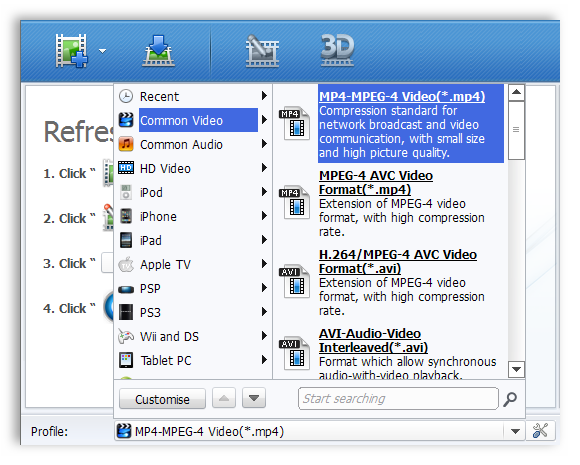Click the format list scrollbar thumb
Screen dimensions: 580x465
[x=517, y=130]
